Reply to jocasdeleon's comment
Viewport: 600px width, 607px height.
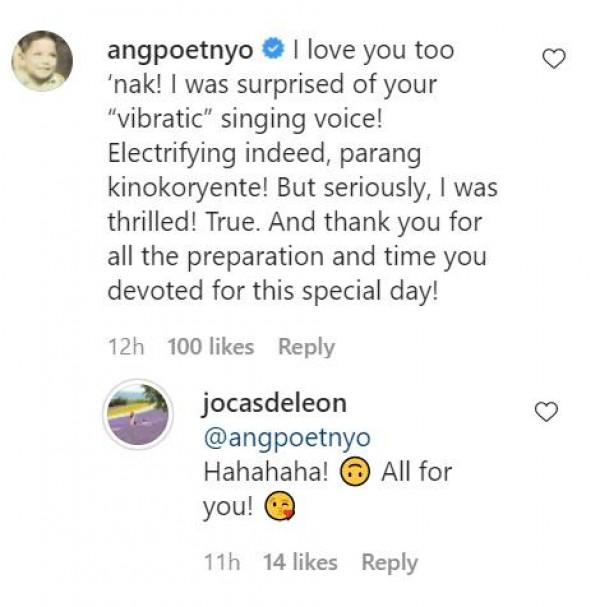389,563
